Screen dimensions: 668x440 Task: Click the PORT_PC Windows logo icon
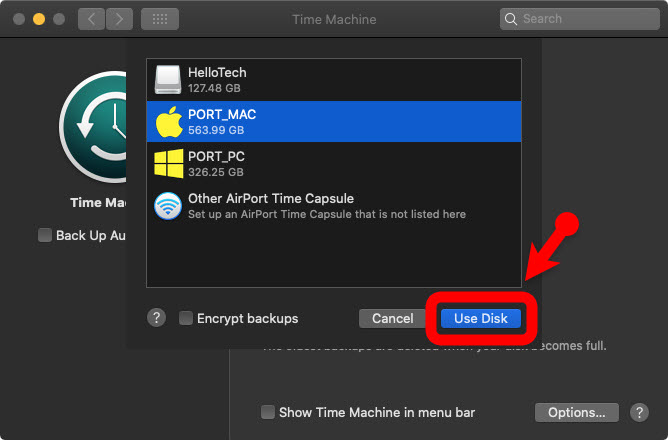pos(168,164)
